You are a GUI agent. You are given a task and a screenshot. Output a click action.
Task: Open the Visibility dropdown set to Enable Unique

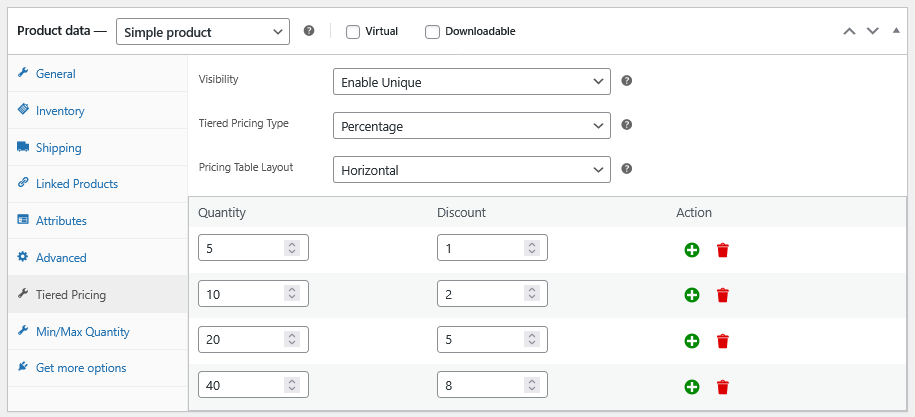471,82
